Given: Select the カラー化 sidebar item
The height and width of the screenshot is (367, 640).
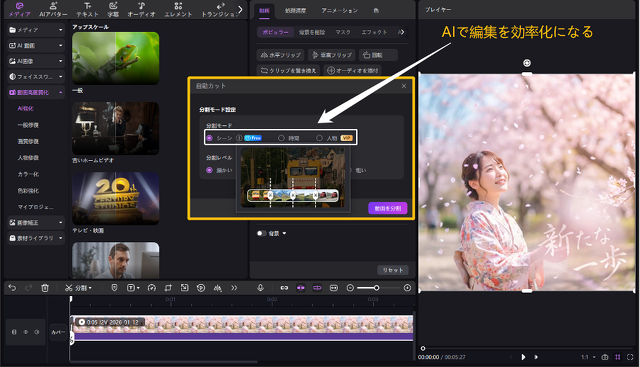Looking at the screenshot, I should [x=28, y=174].
